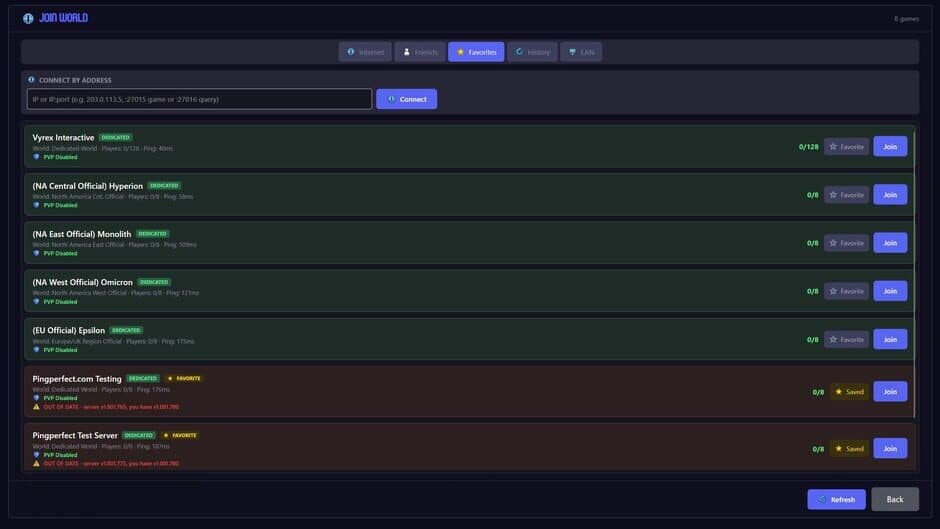The height and width of the screenshot is (529, 940).
Task: Click the star icon on Favorites tab
Action: [x=460, y=52]
